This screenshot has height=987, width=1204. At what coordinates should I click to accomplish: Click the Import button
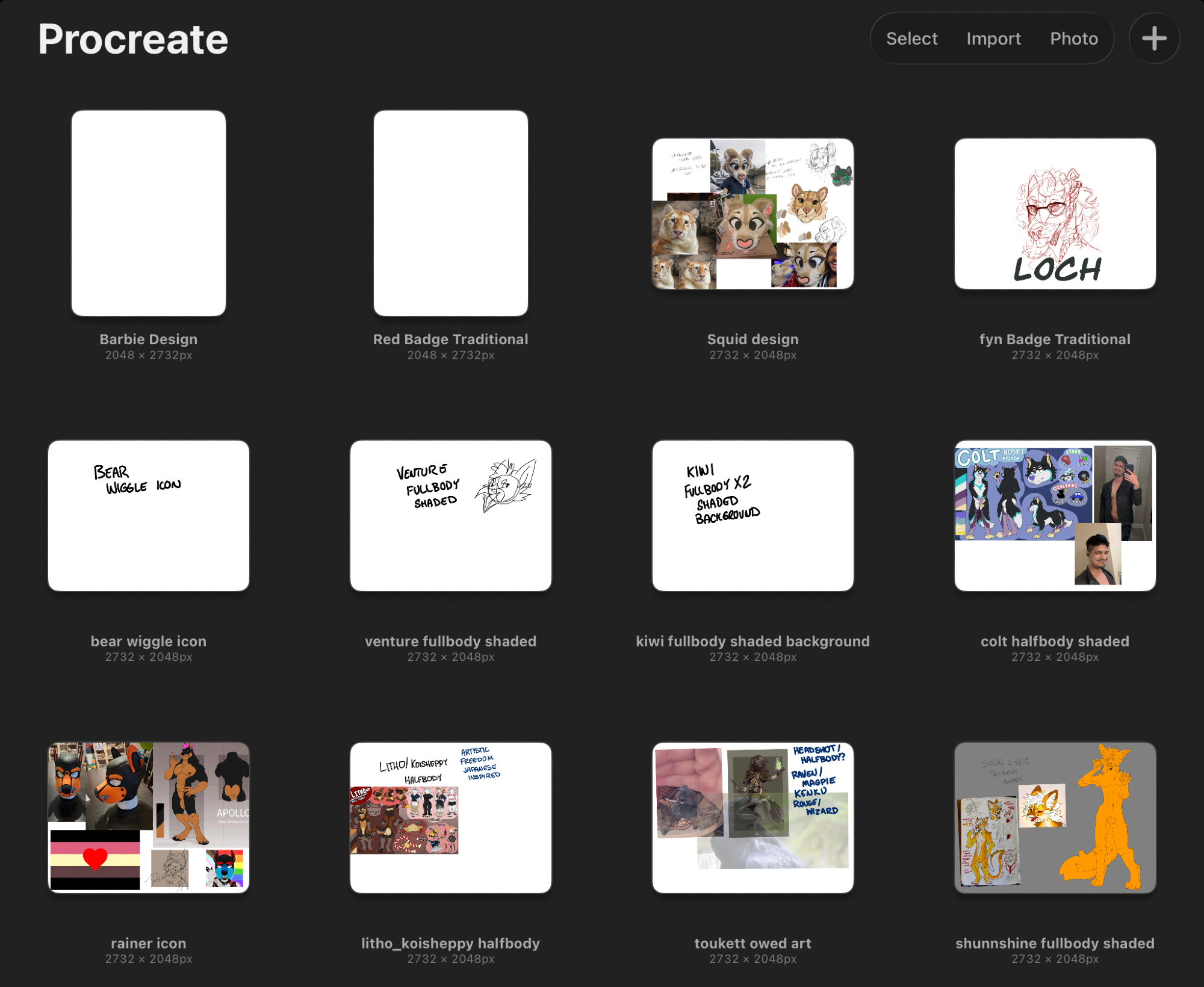(993, 39)
